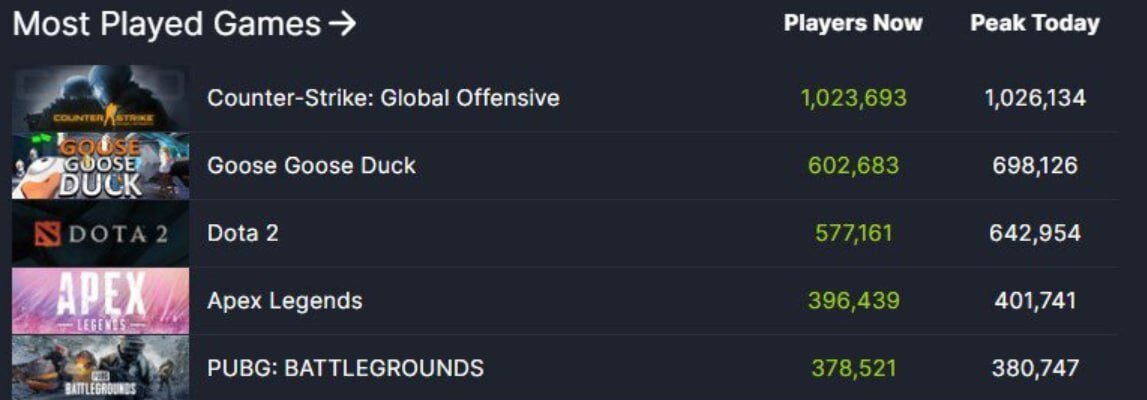Click the Peak Today column header
1147x400 pixels.
(1035, 23)
